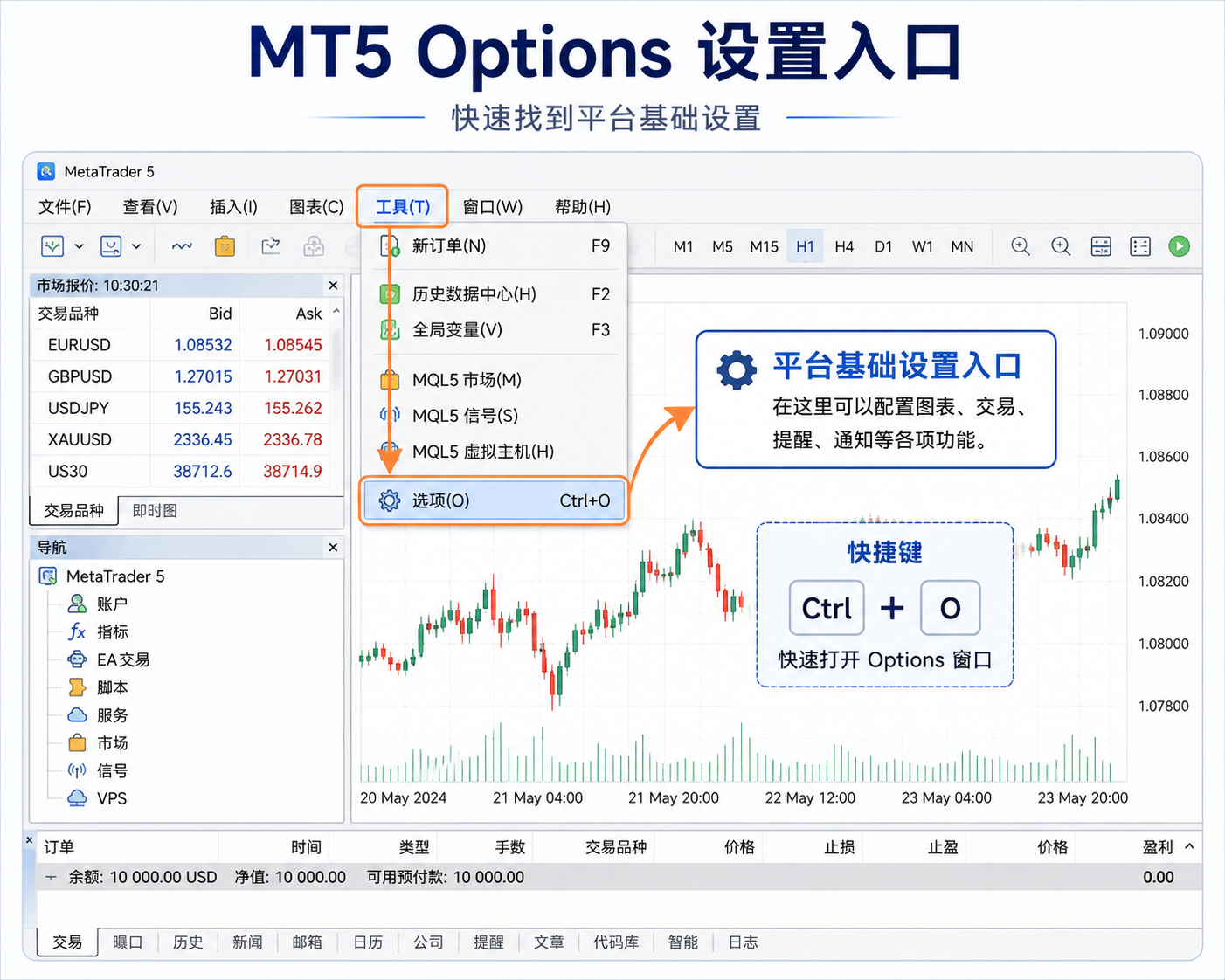
Task: Choose MQL5 虚拟主机(H) from the menu
Action: tap(495, 452)
